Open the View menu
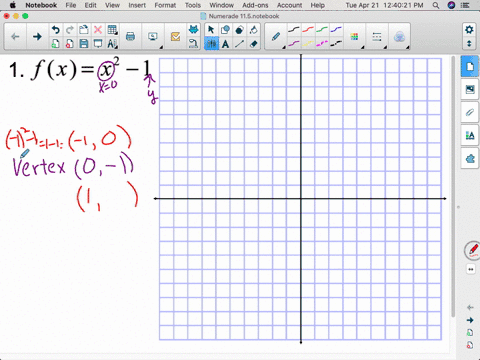Image resolution: width=480 pixels, height=360 pixels. (x=112, y=5)
